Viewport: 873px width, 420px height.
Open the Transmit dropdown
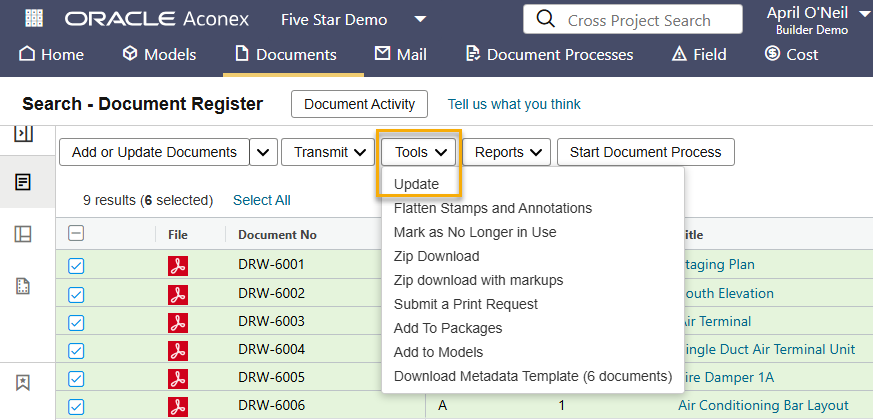pyautogui.click(x=328, y=152)
